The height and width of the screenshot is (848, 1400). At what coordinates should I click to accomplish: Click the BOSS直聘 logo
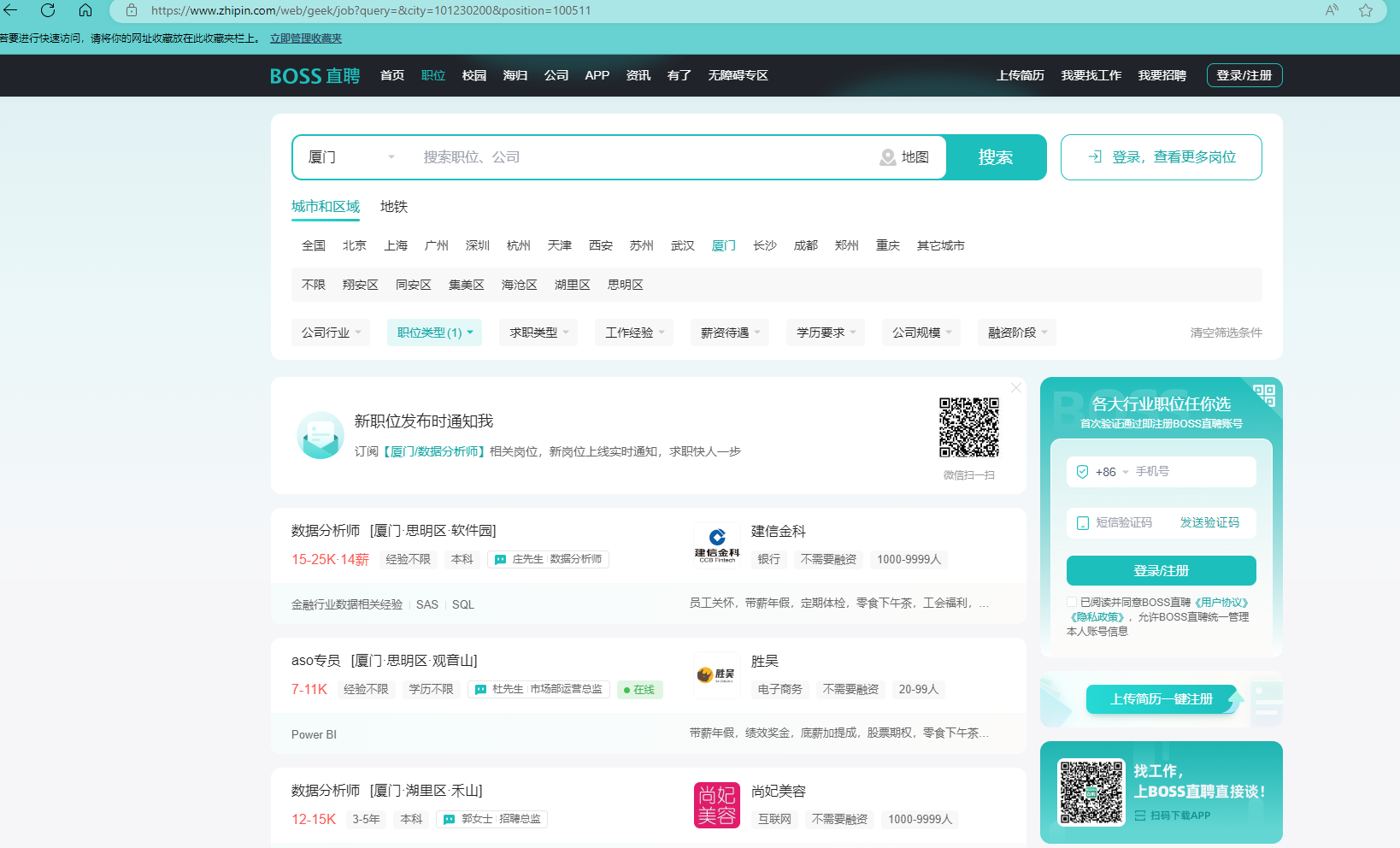click(x=315, y=76)
